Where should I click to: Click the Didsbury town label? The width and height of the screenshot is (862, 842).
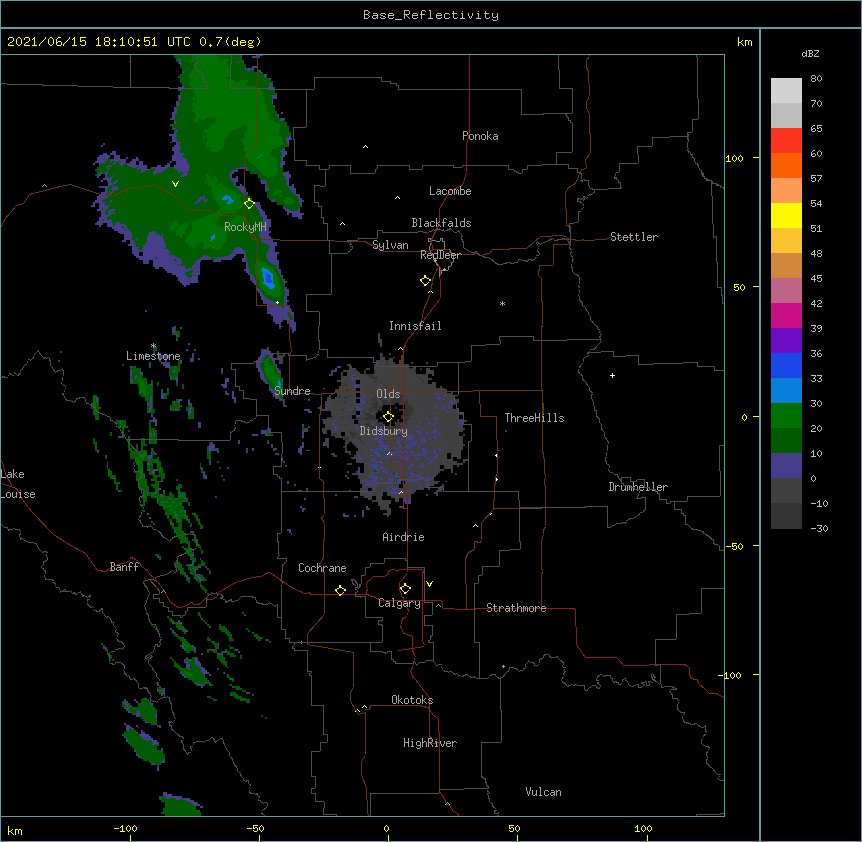point(384,431)
